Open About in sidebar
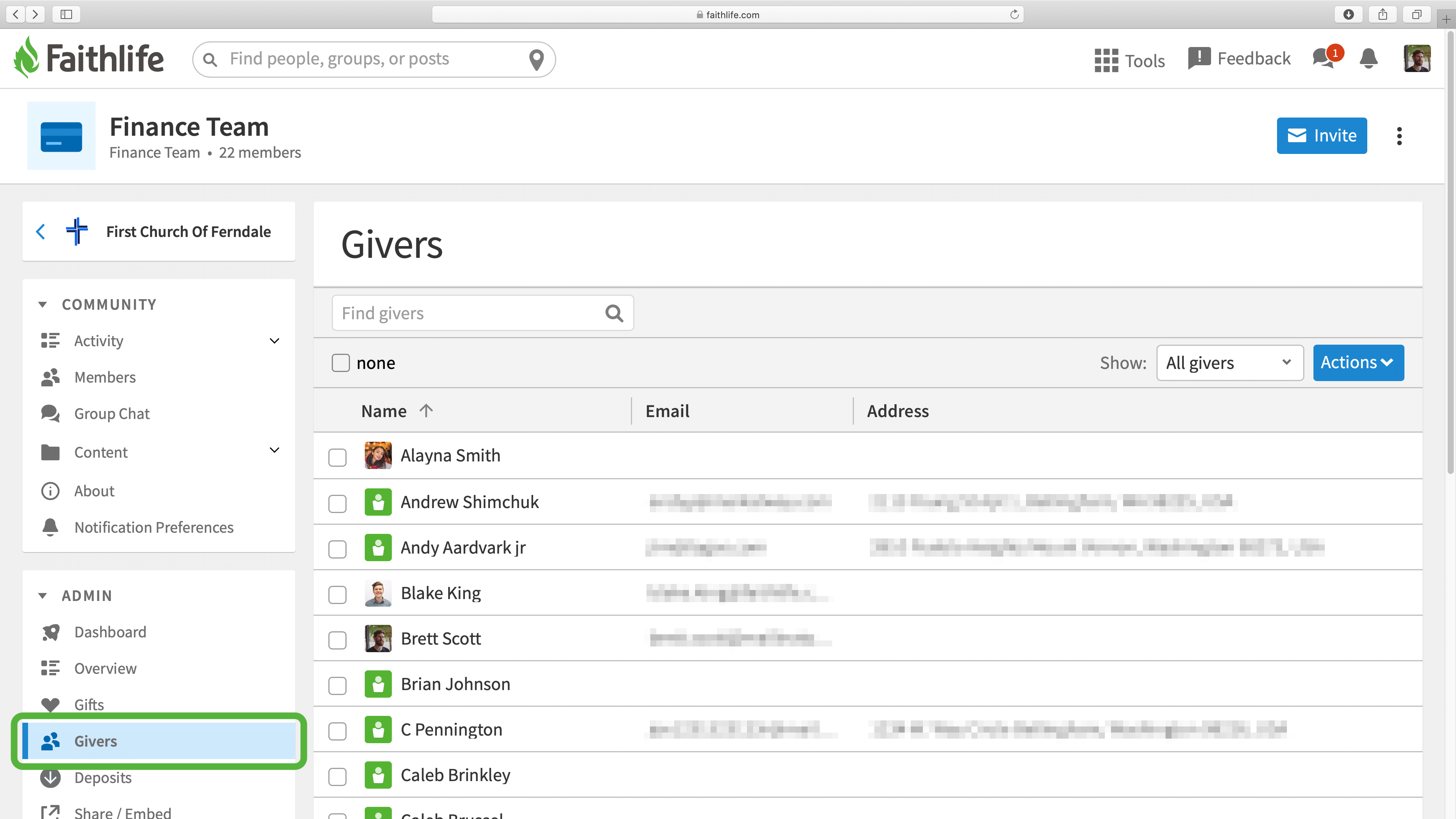This screenshot has height=819, width=1456. coord(94,491)
